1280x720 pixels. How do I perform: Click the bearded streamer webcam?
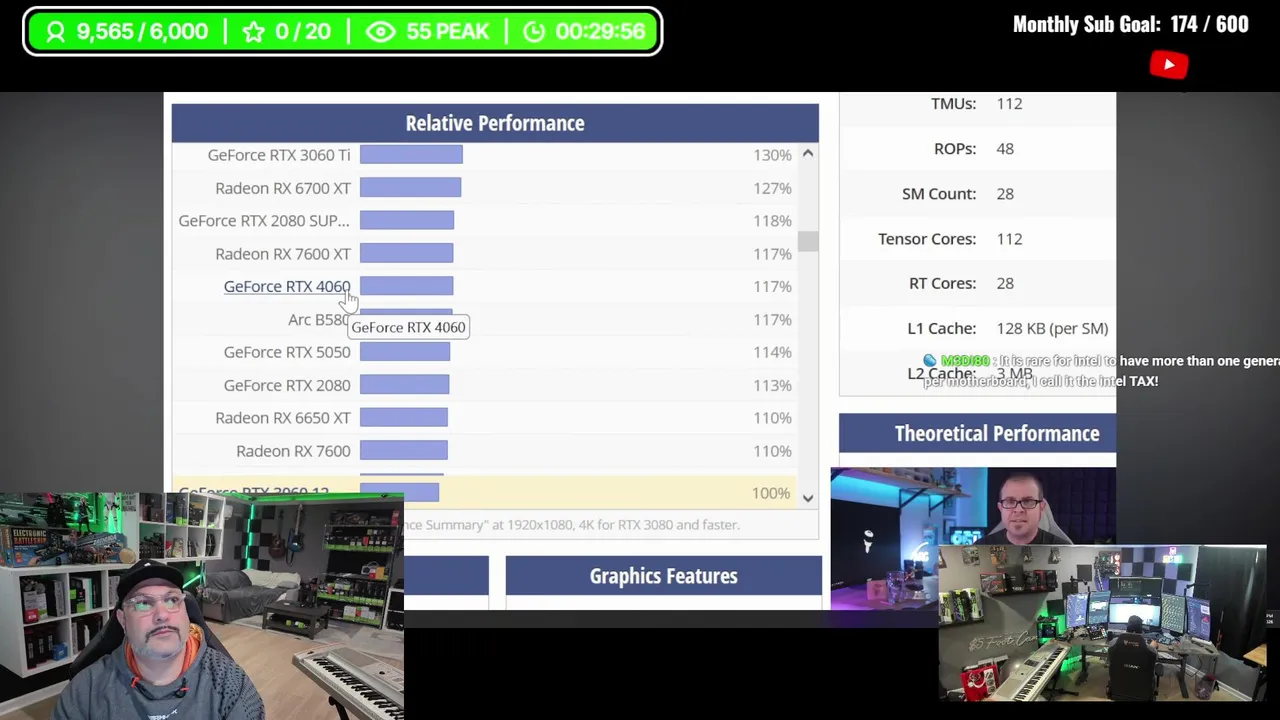pos(202,606)
